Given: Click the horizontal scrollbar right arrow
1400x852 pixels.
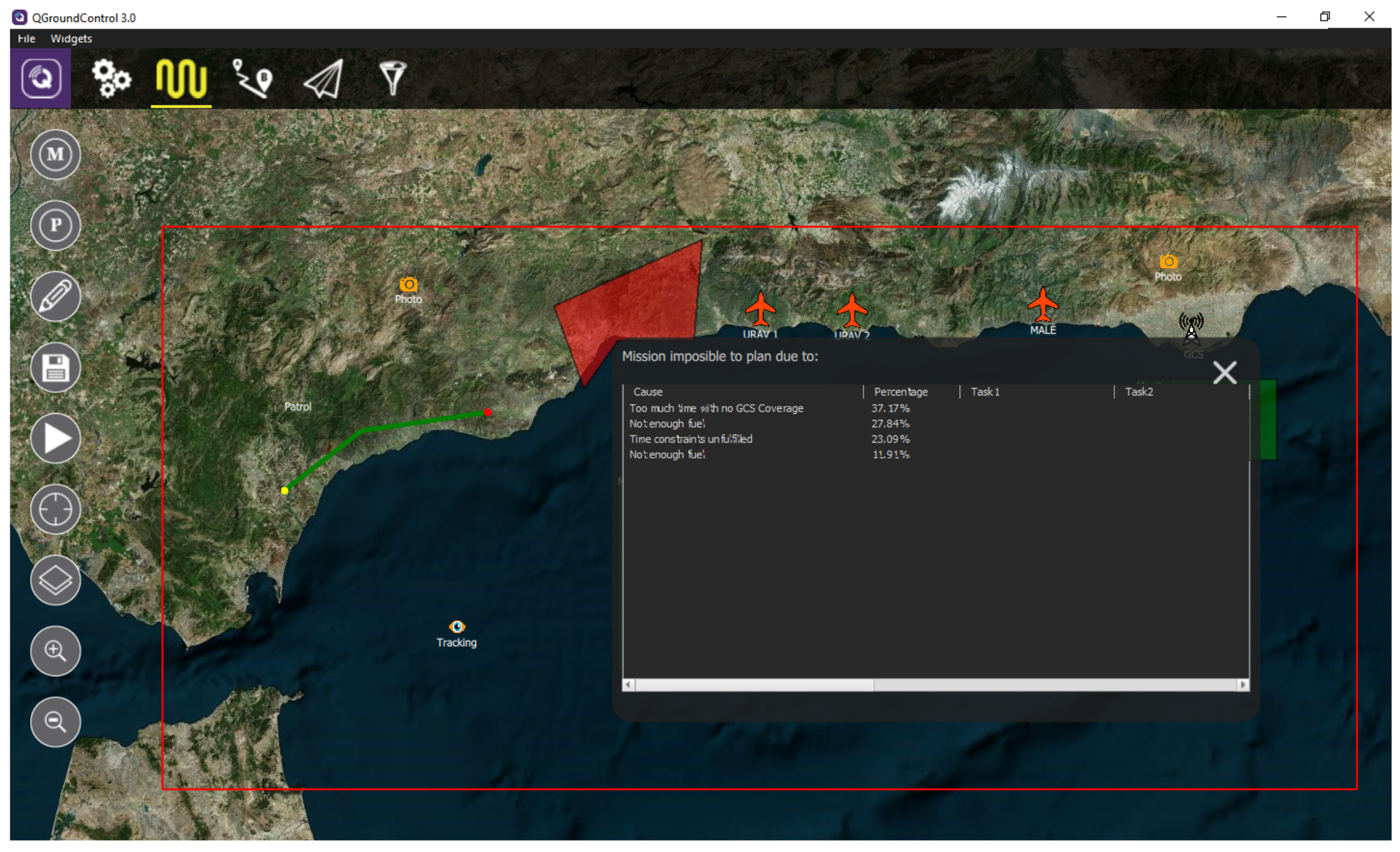Looking at the screenshot, I should pyautogui.click(x=1243, y=685).
